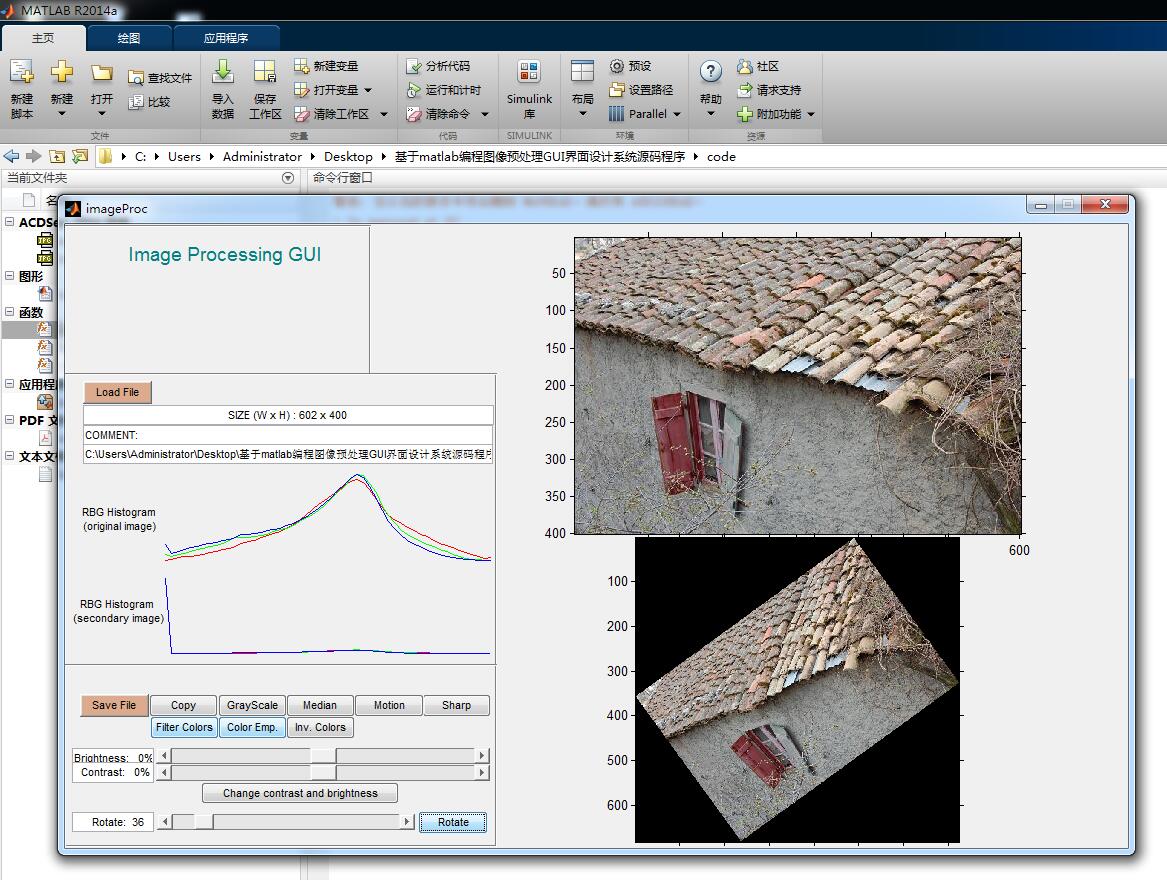Click the New (新建) plus icon
The image size is (1167, 880).
[62, 72]
